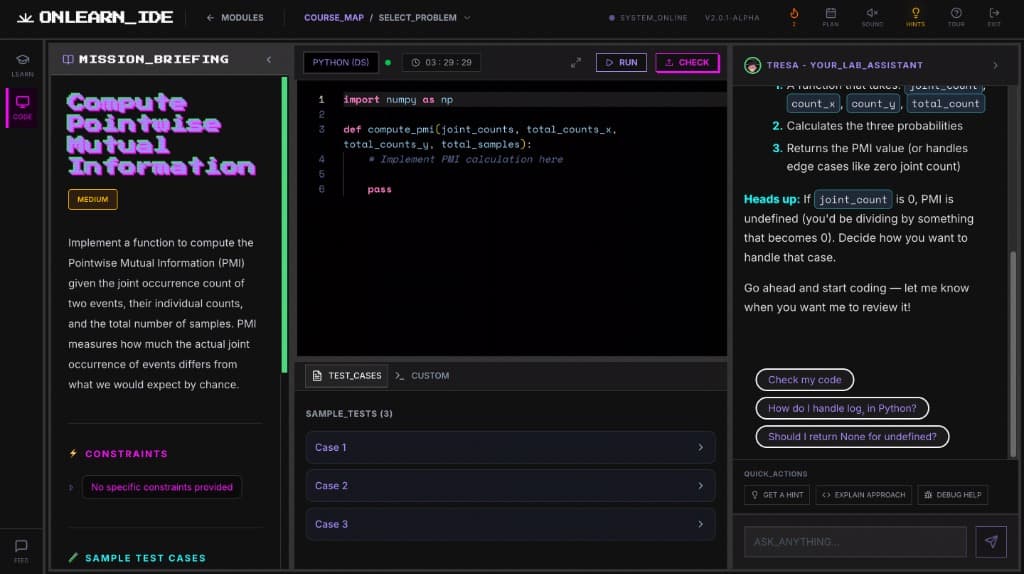Screen dimensions: 1024x574
Task: Click the Check button
Action: pos(687,62)
